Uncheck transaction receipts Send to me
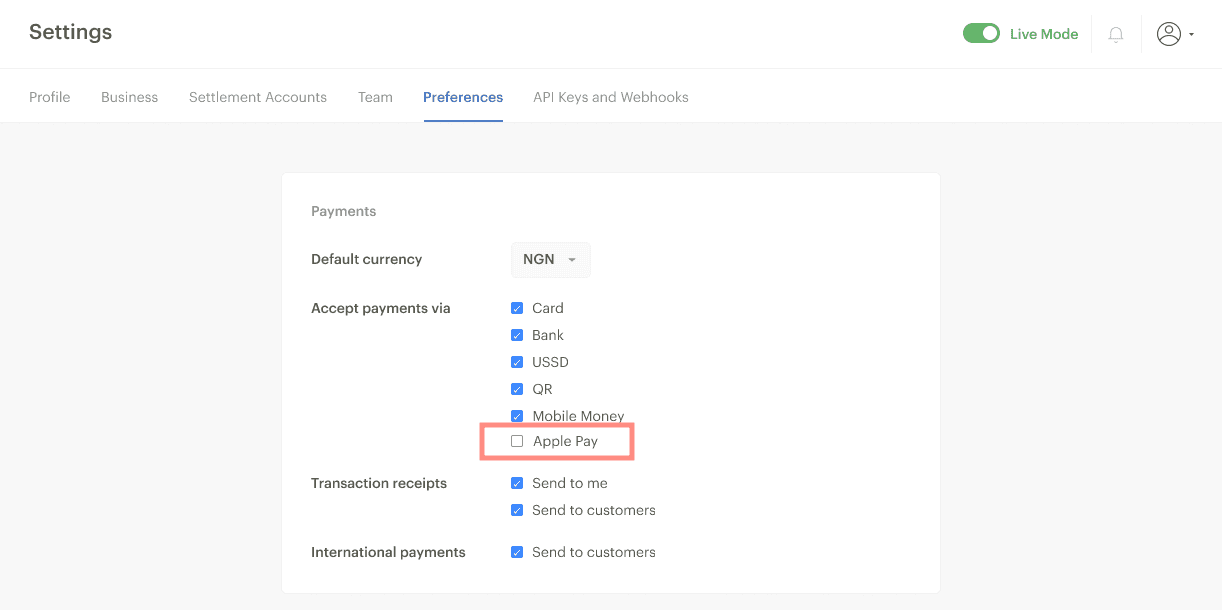 click(x=517, y=483)
